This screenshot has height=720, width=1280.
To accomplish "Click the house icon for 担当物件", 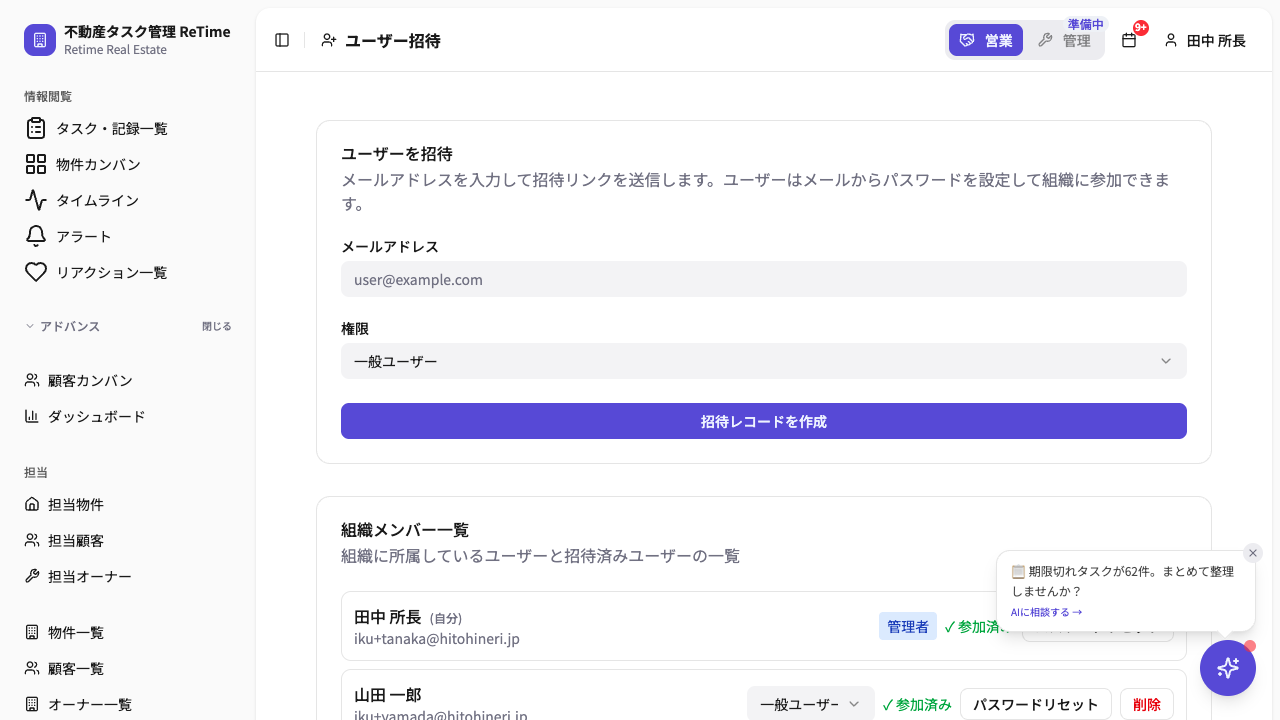I will click(x=32, y=504).
